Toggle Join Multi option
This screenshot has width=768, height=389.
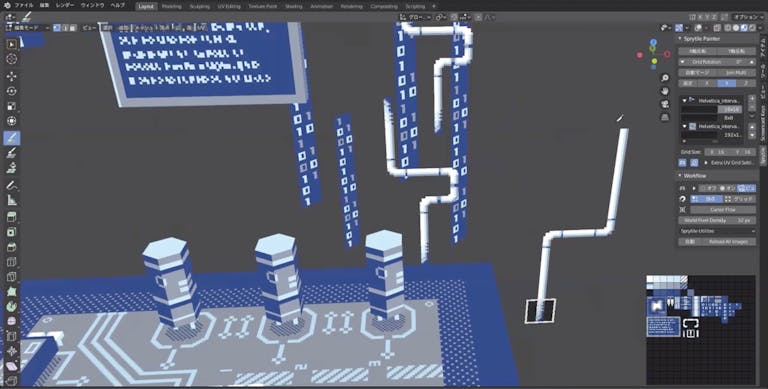pos(735,73)
